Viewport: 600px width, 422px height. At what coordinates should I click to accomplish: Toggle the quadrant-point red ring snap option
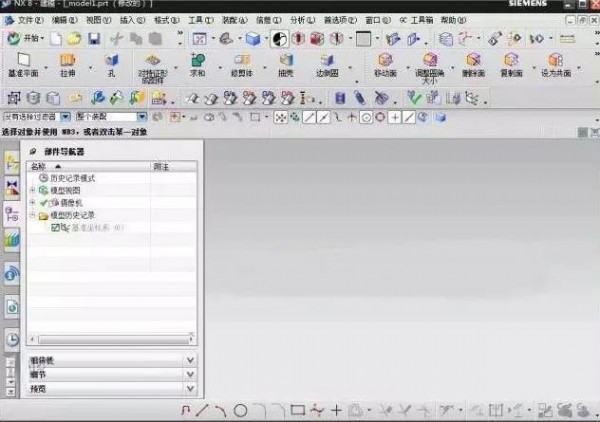coord(380,117)
